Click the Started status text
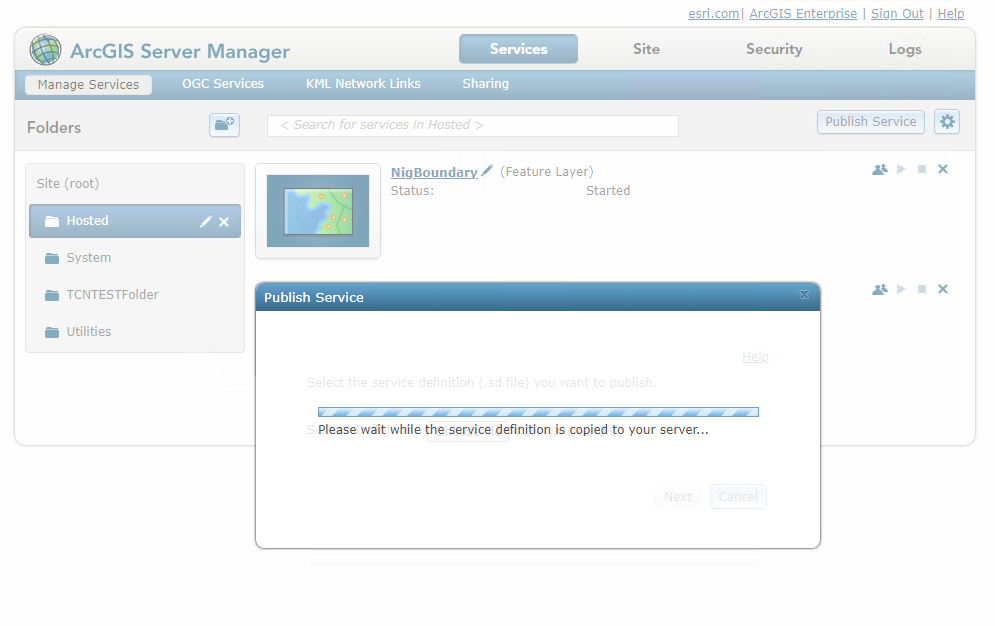The width and height of the screenshot is (995, 626). (x=608, y=190)
